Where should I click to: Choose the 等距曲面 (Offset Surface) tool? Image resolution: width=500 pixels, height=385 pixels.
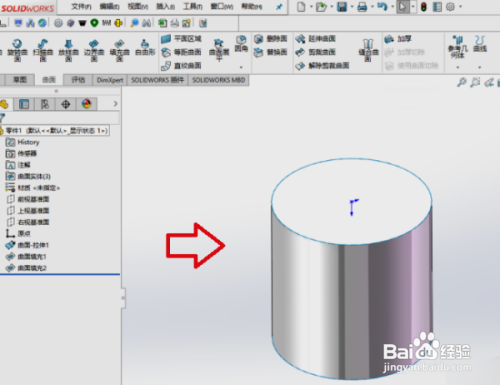(x=181, y=52)
